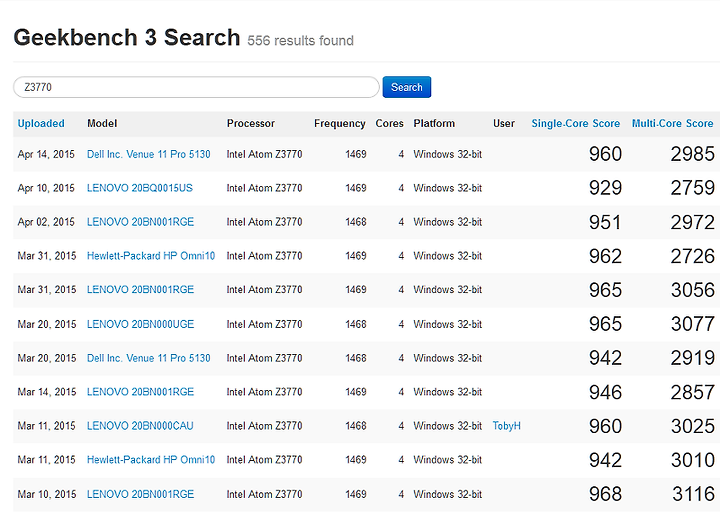Screen dimensions: 720x514
Task: Open Hewlett-Packard HP Omni10 Mar 31 result
Action: point(151,256)
